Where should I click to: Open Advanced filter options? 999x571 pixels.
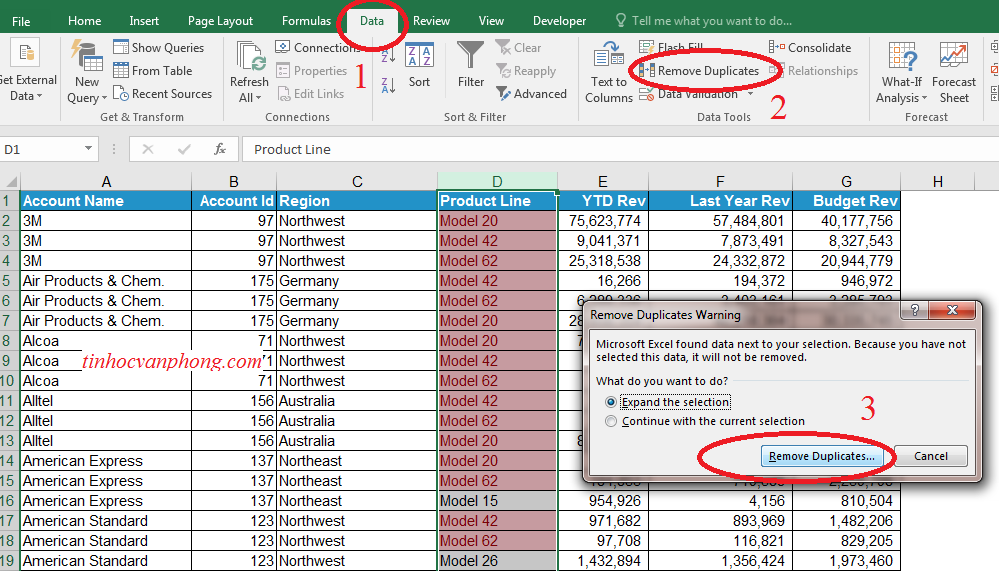531,94
